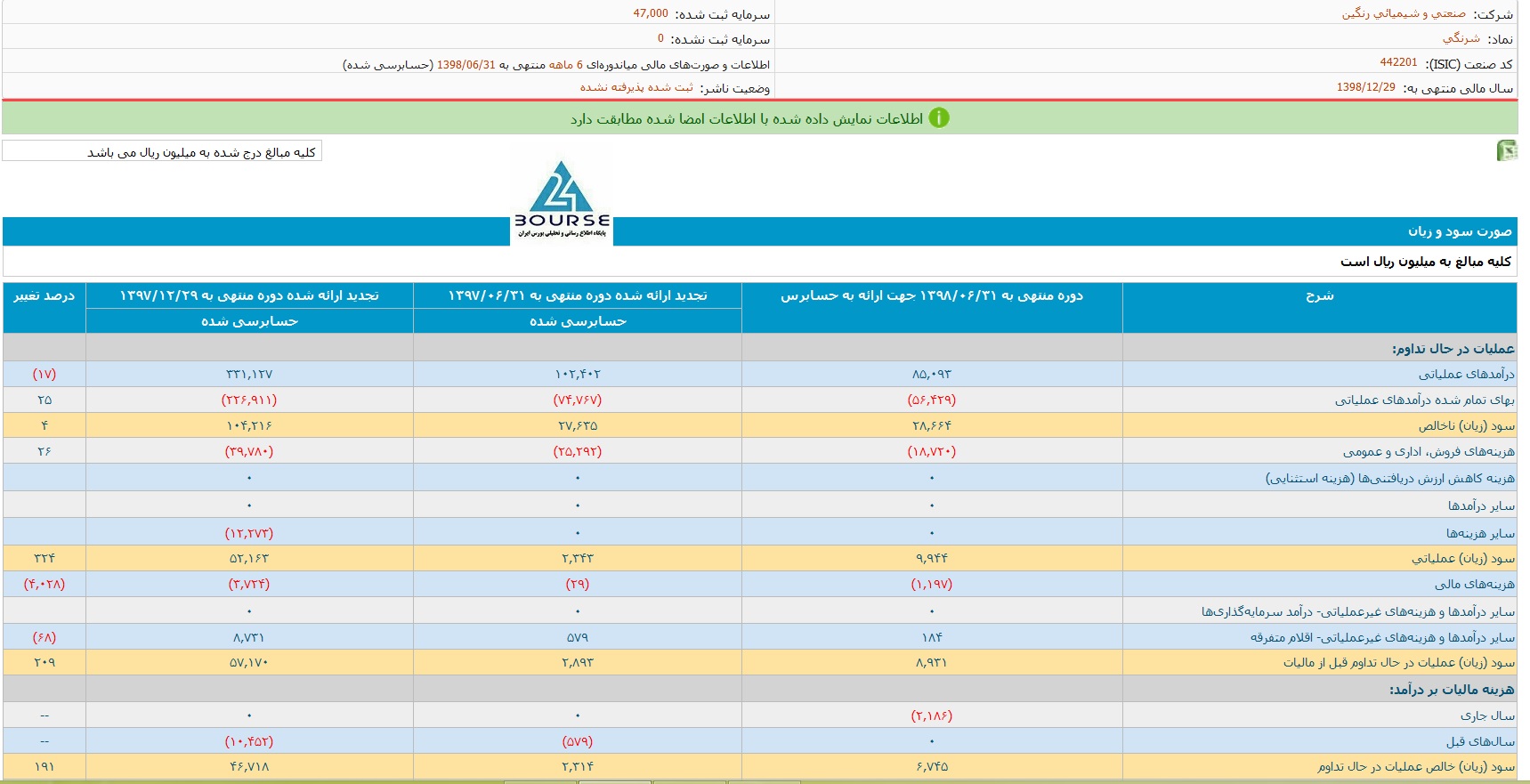Click row label 'سود (زیان) عملیاتی'
The height and width of the screenshot is (784, 1530).
(x=1462, y=559)
